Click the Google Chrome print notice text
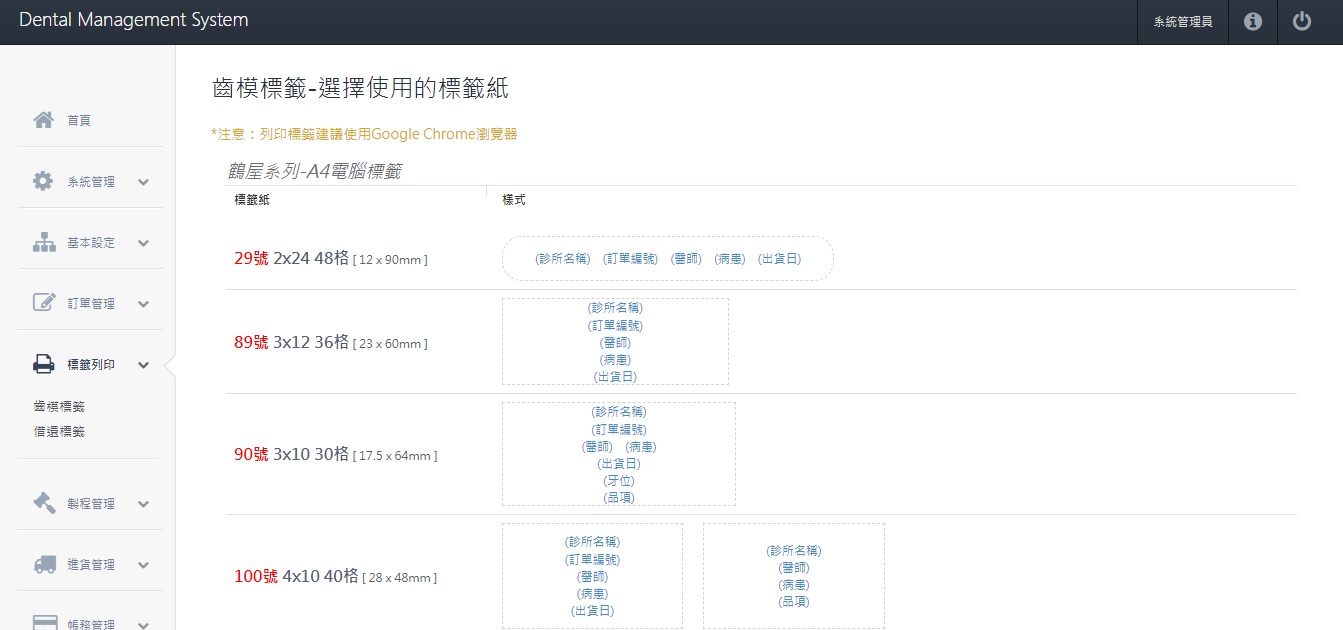The height and width of the screenshot is (630, 1343). (x=364, y=134)
